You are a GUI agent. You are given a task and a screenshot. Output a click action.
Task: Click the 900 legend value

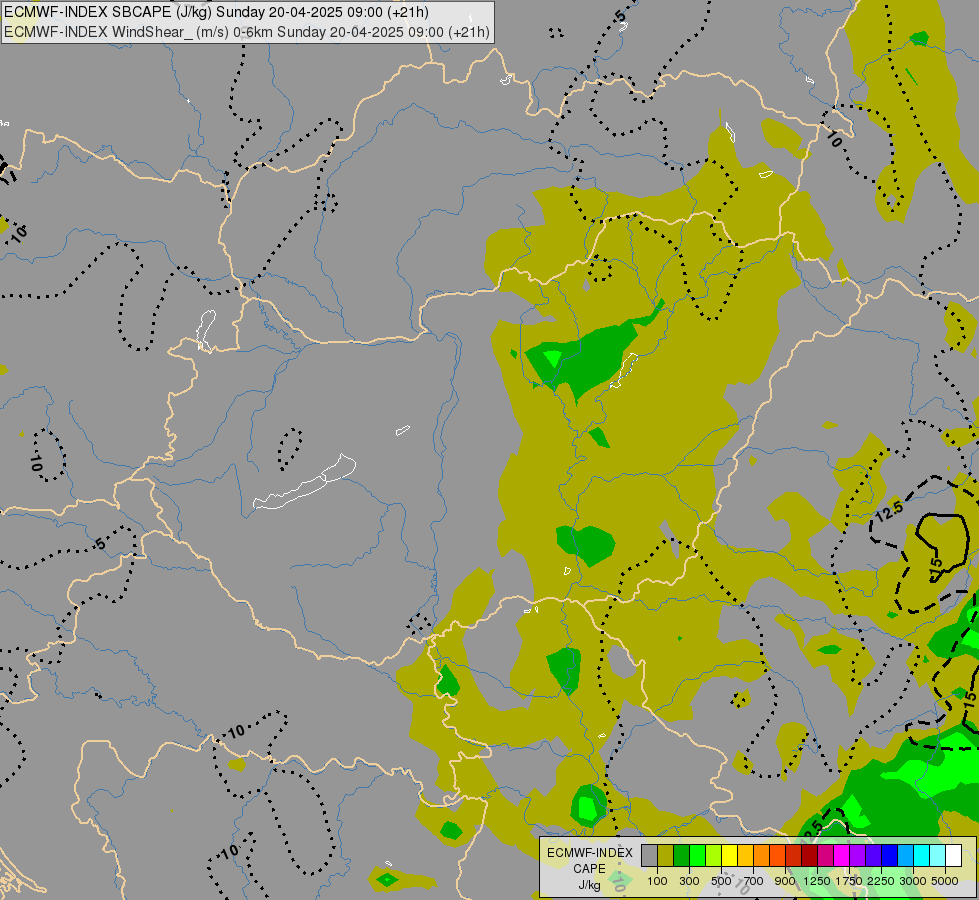[785, 881]
